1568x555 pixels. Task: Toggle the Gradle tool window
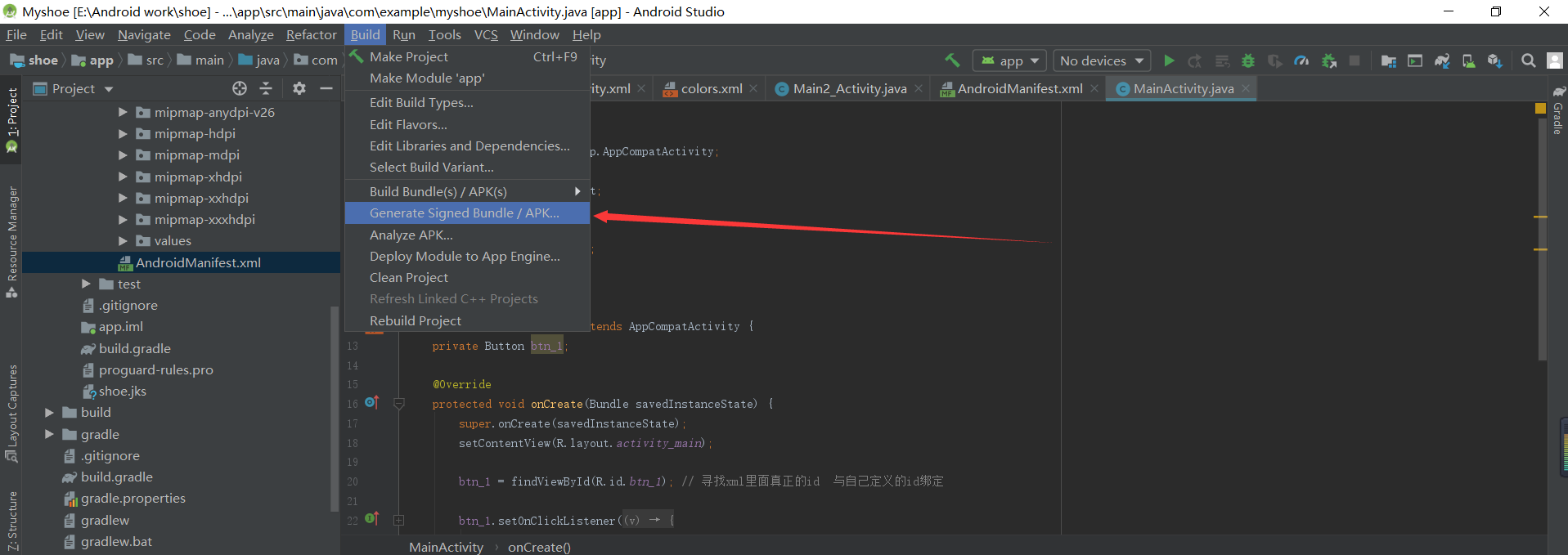1558,110
